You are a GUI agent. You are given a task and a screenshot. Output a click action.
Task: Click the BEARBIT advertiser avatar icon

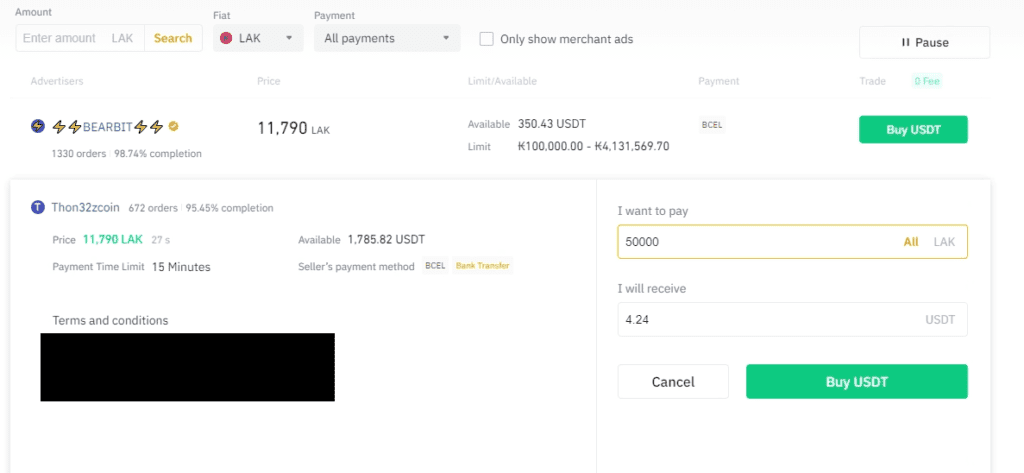click(38, 127)
